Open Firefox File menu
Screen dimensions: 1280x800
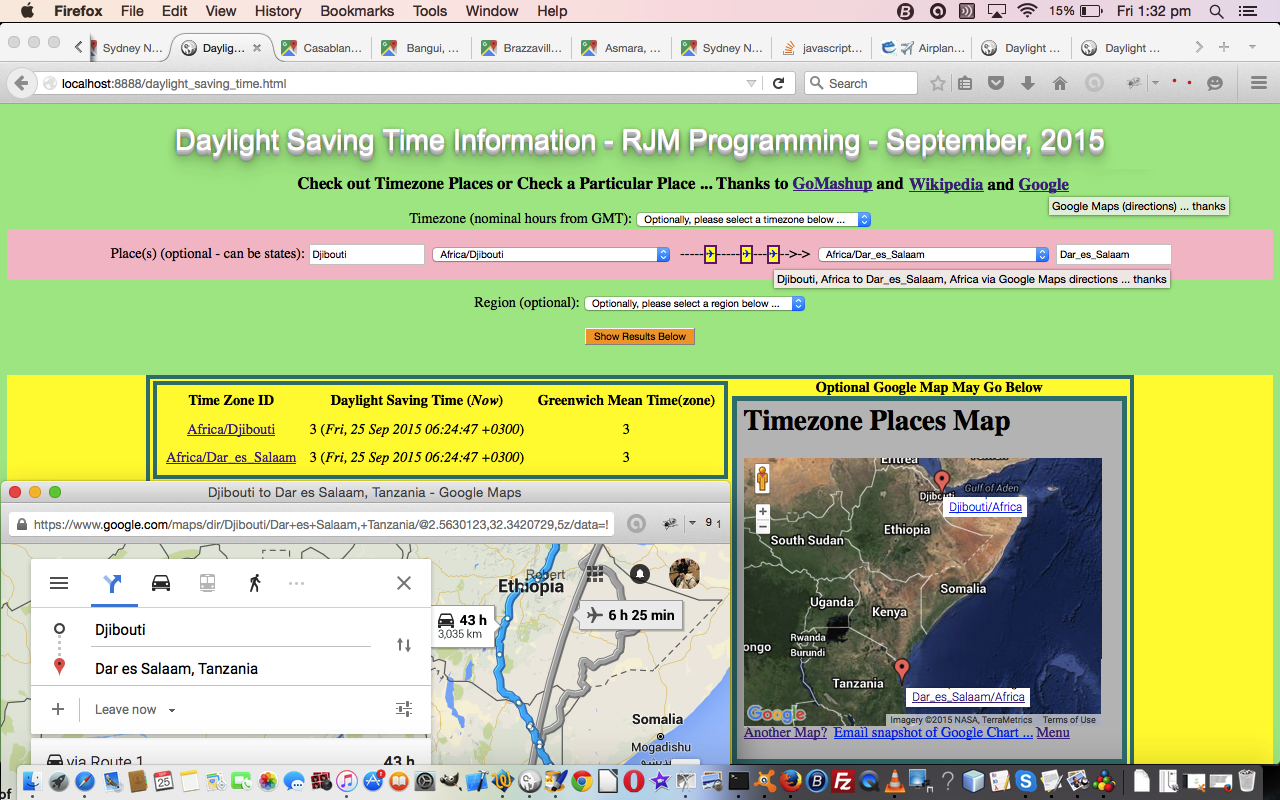point(132,11)
